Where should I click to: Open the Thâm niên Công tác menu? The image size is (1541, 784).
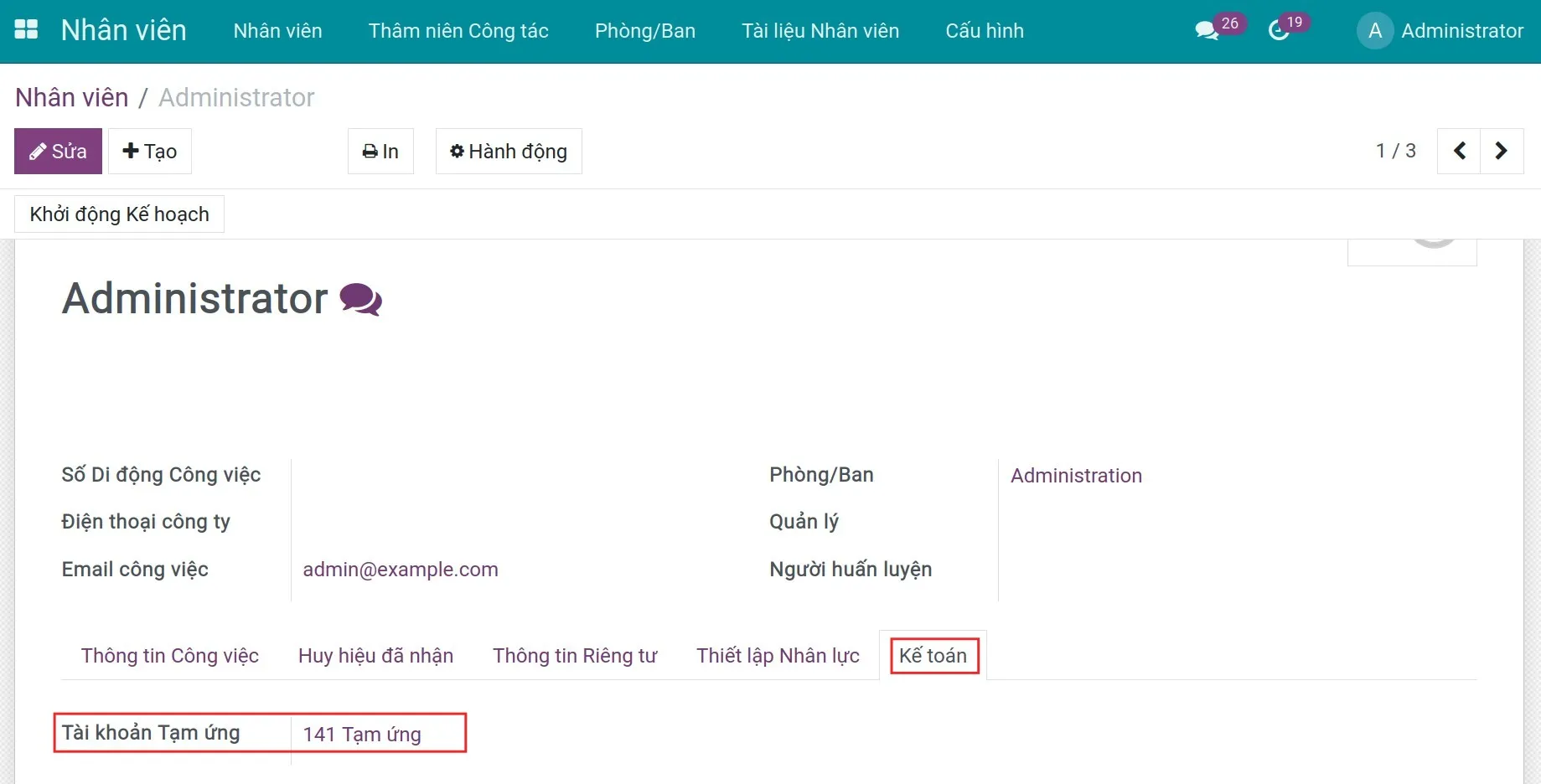click(x=458, y=31)
